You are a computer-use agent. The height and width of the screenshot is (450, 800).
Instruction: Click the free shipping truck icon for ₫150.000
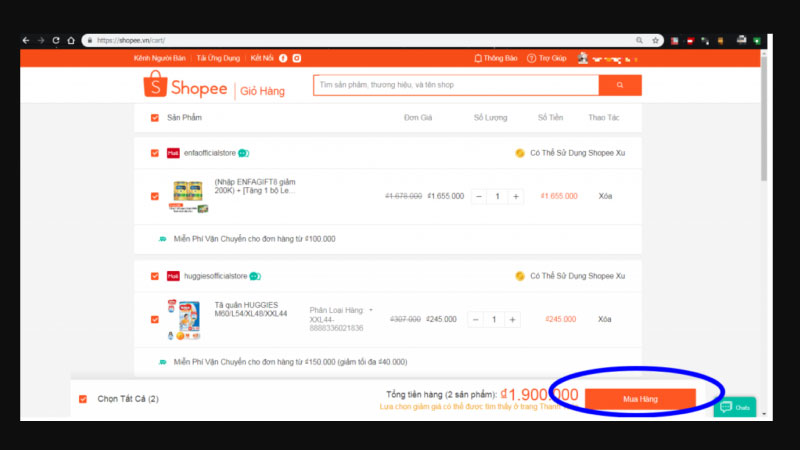click(x=162, y=362)
